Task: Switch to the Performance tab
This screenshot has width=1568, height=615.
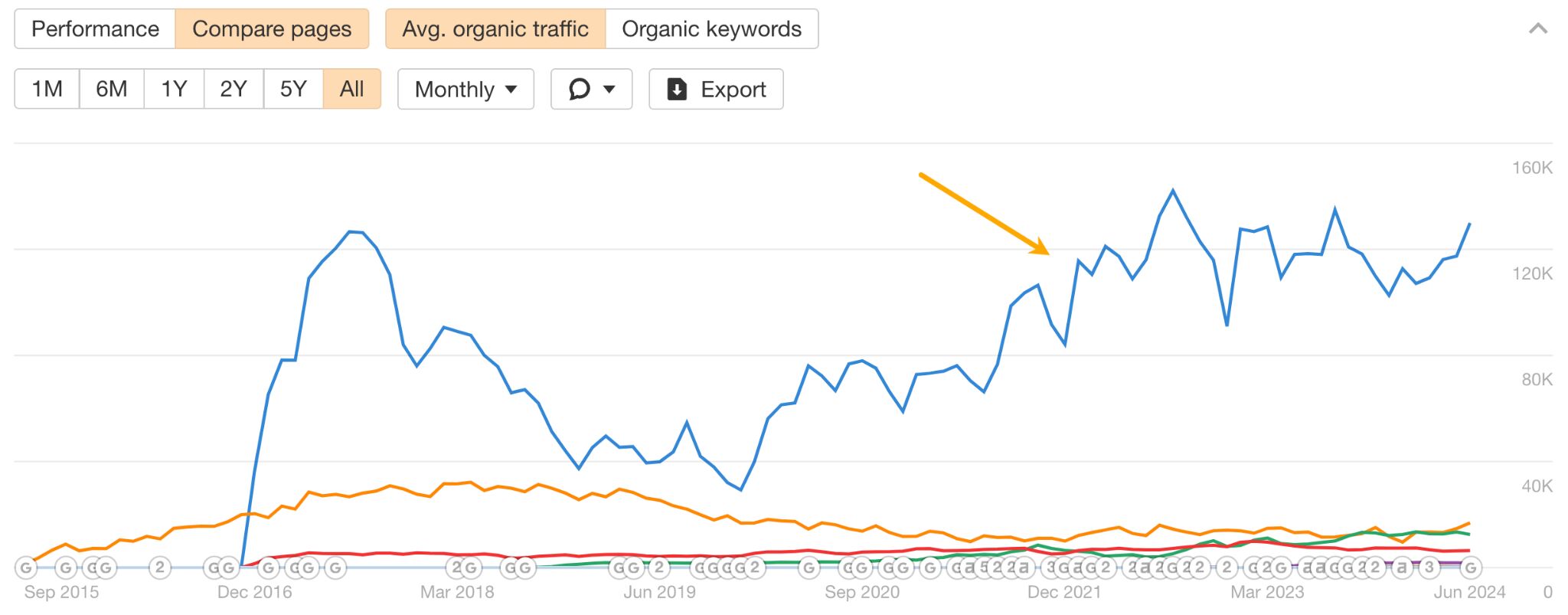Action: point(94,28)
